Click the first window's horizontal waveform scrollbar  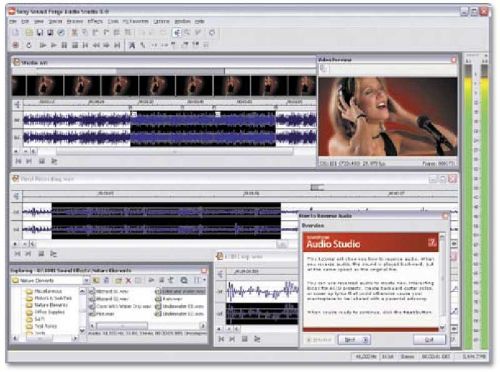pos(174,152)
